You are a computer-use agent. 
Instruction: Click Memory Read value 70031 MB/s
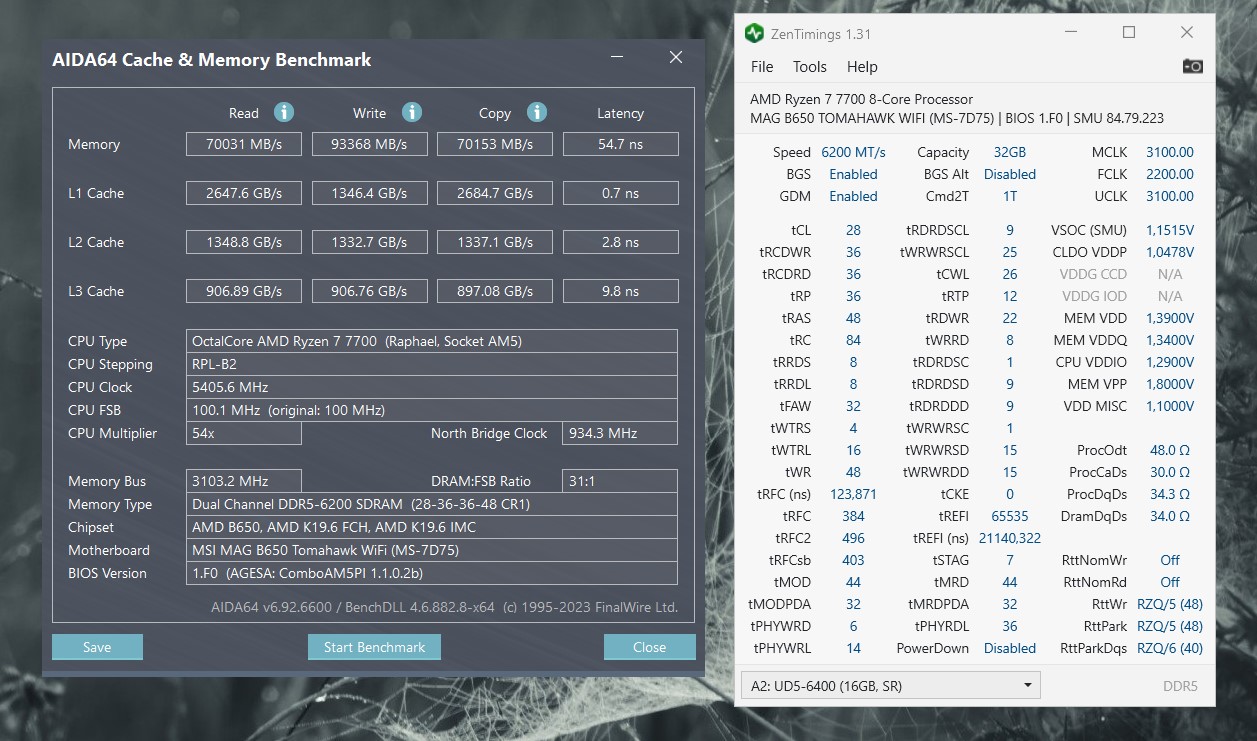click(243, 144)
